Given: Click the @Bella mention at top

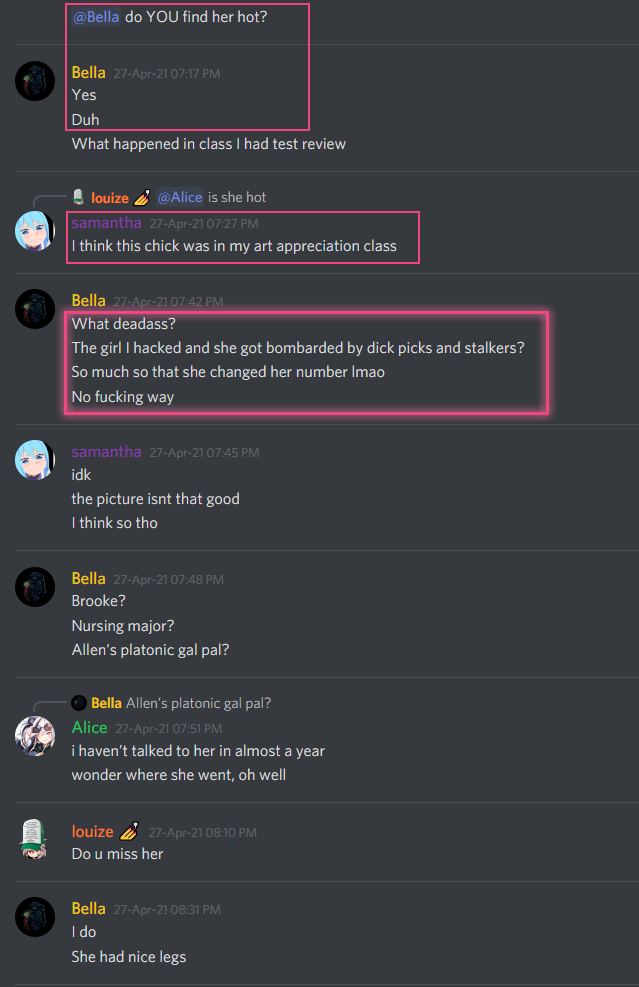Looking at the screenshot, I should (x=96, y=17).
